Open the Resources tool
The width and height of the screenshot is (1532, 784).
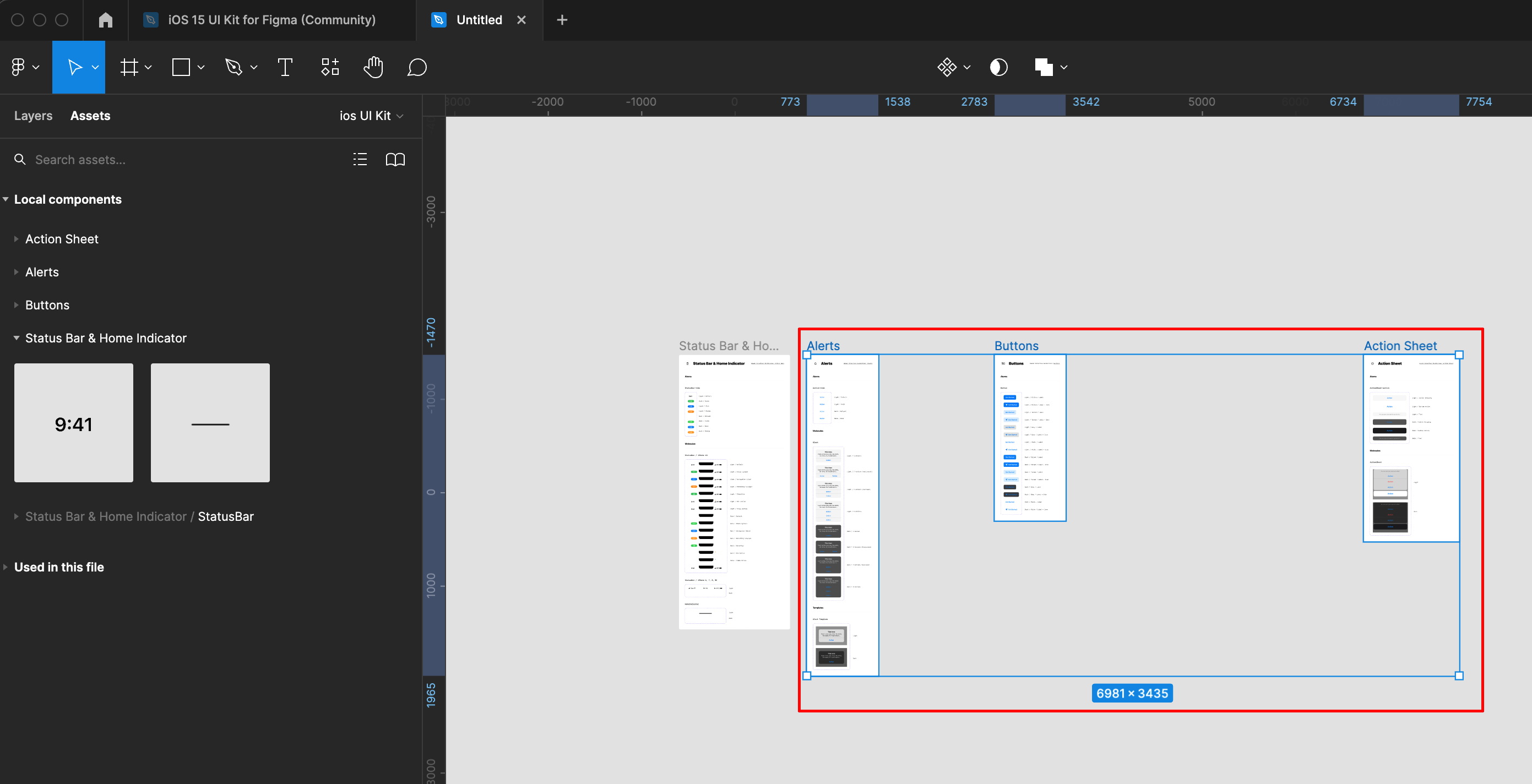[x=330, y=67]
